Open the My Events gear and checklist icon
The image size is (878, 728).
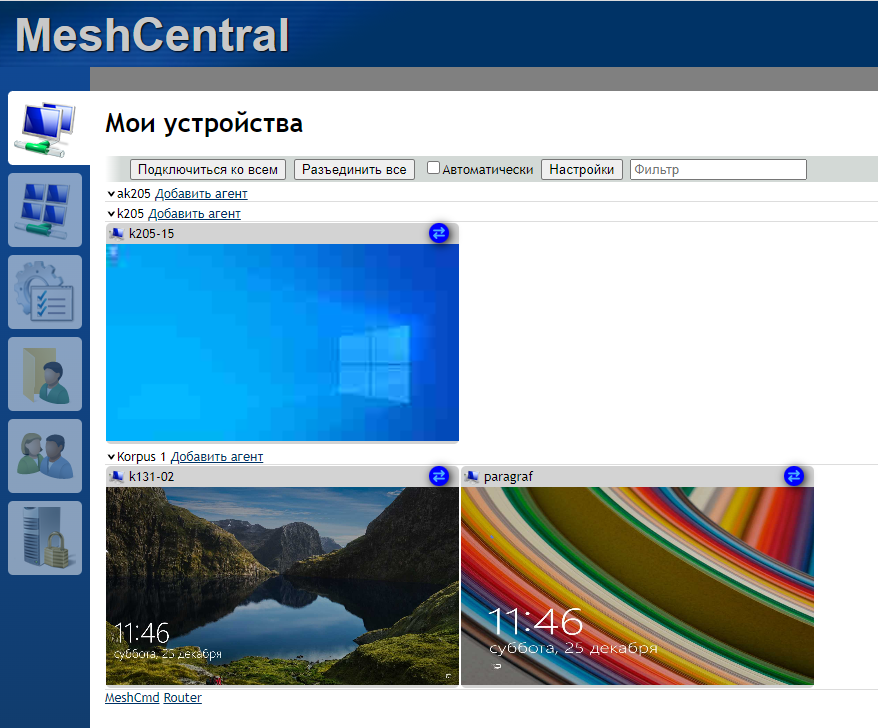coord(45,292)
